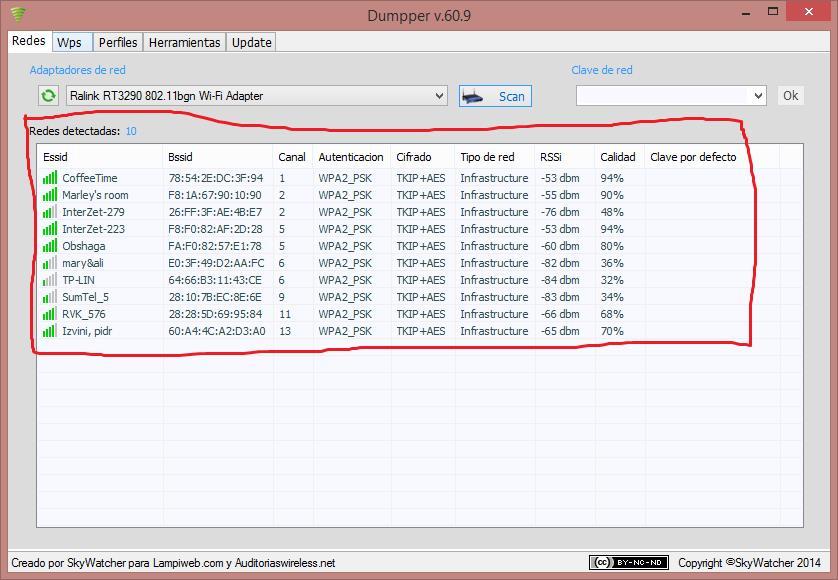Click Bssid FA:F0:82:57:E1:78
Image resolution: width=838 pixels, height=580 pixels.
(x=215, y=246)
